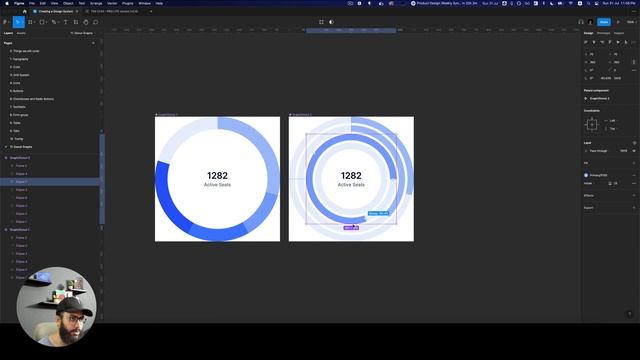
Task: Open the Donut Graphs page selector dropdown
Action: coord(82,33)
